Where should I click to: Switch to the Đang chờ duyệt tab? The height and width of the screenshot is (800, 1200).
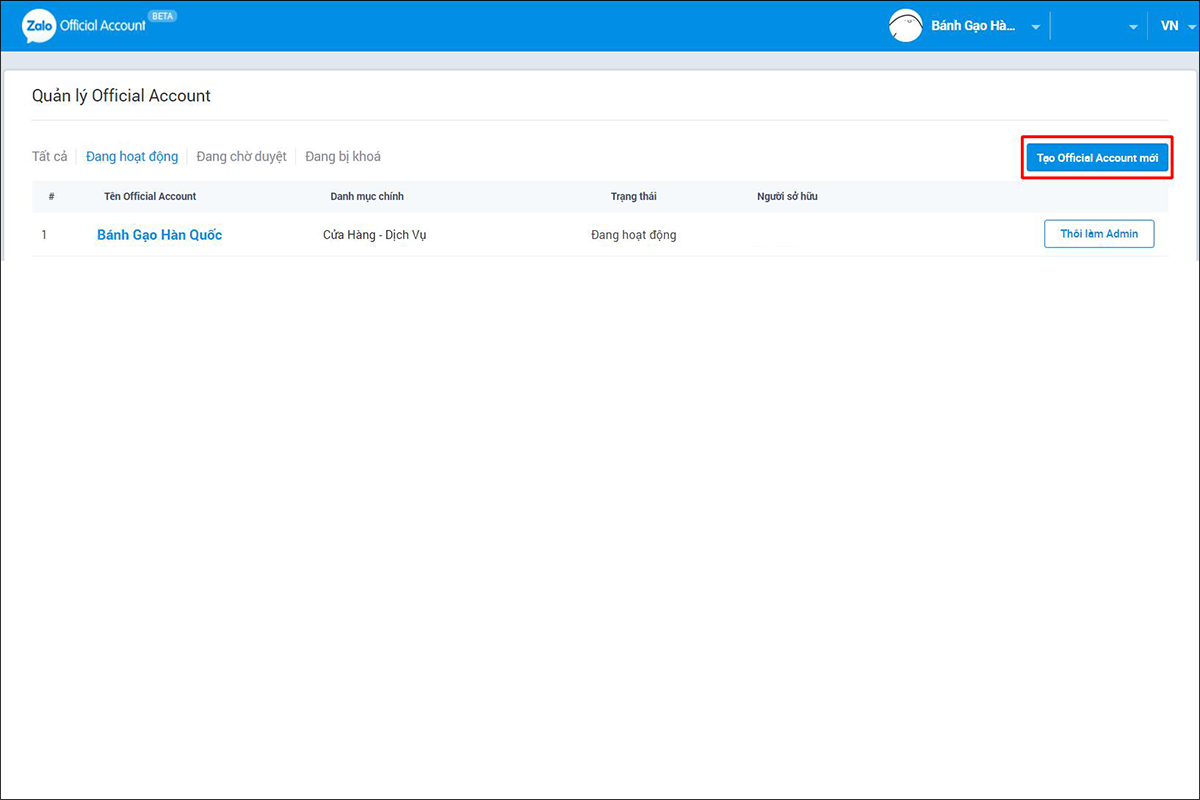[x=242, y=157]
